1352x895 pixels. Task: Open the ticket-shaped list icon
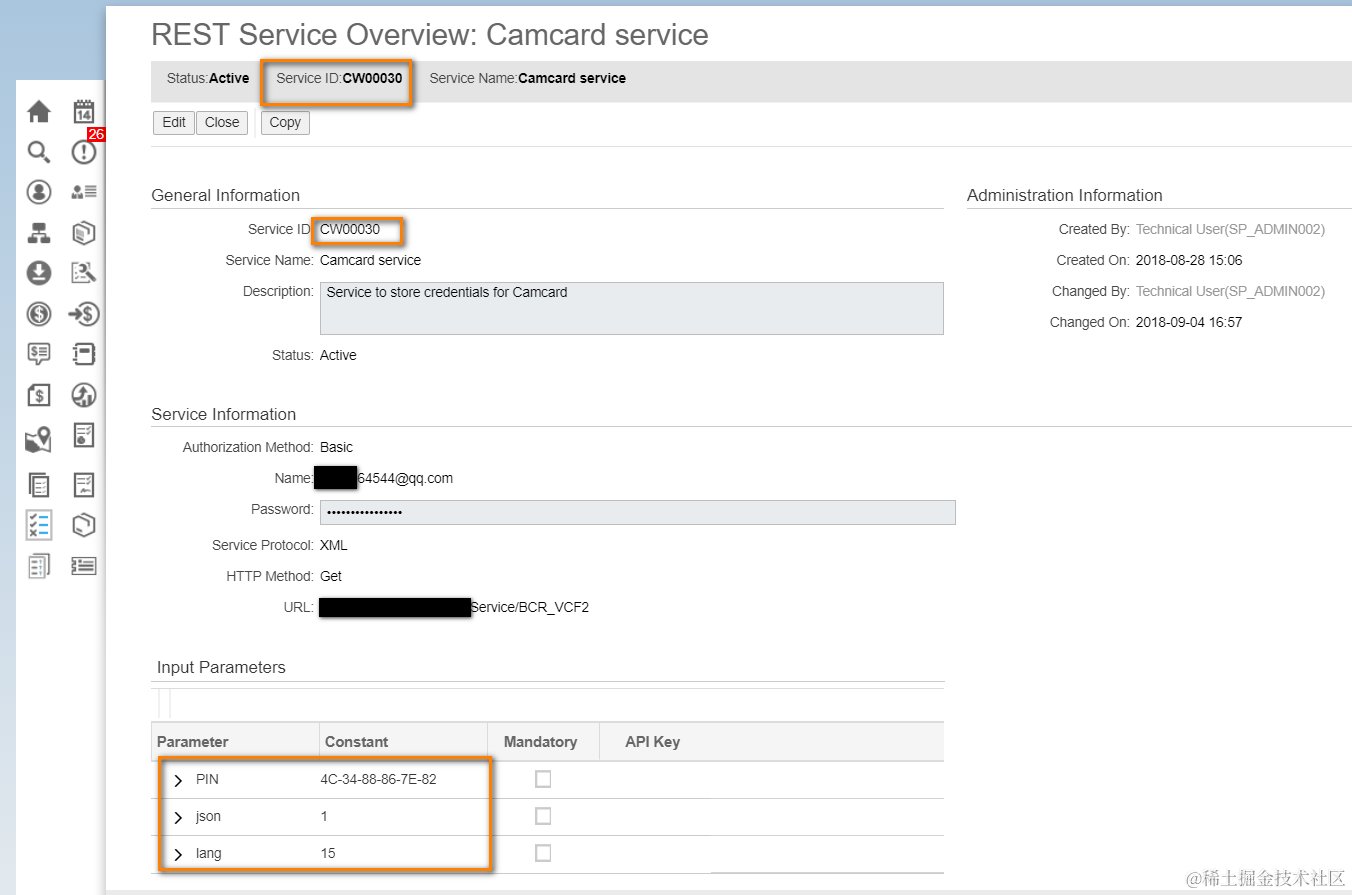[84, 566]
